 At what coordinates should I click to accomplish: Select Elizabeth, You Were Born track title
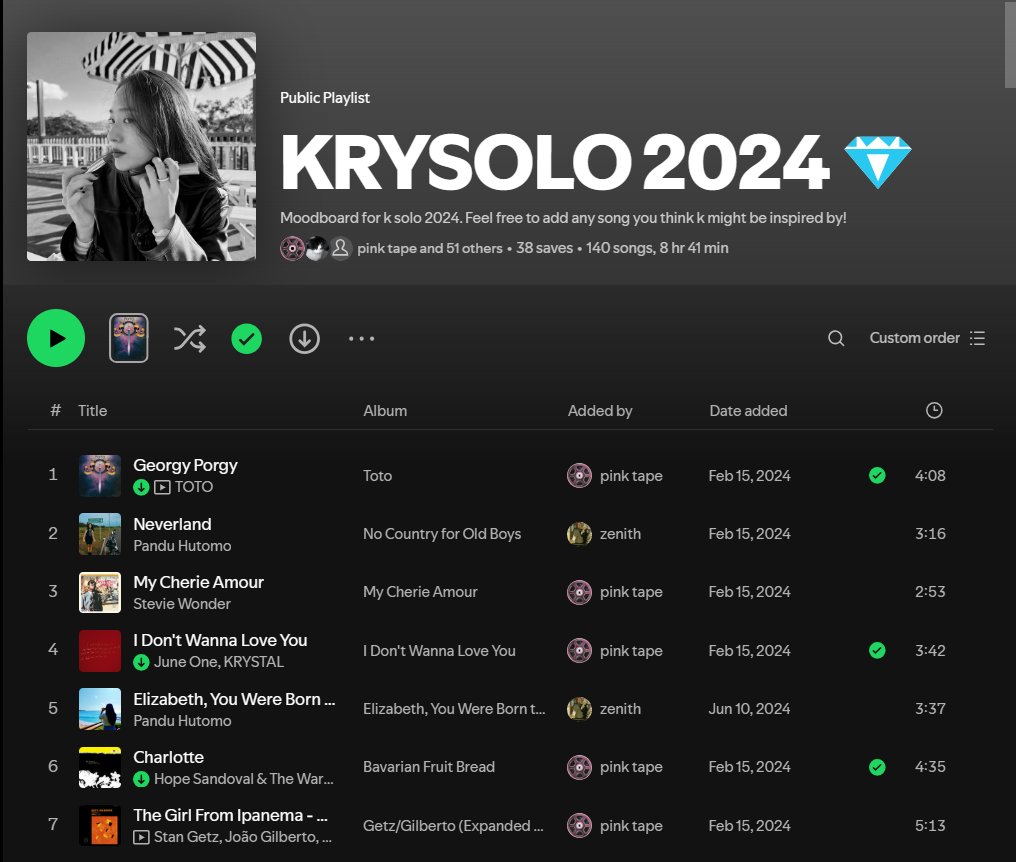[234, 699]
